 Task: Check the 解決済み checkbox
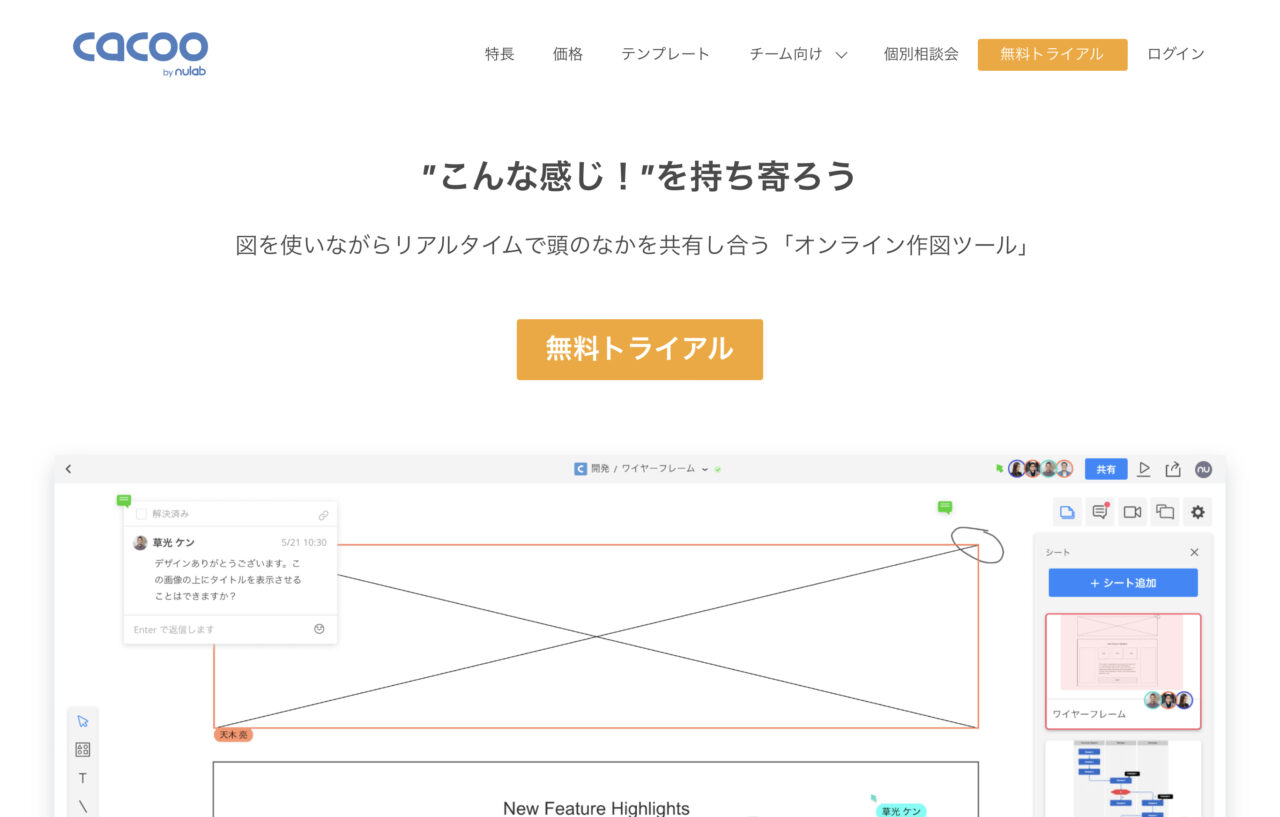pos(141,514)
